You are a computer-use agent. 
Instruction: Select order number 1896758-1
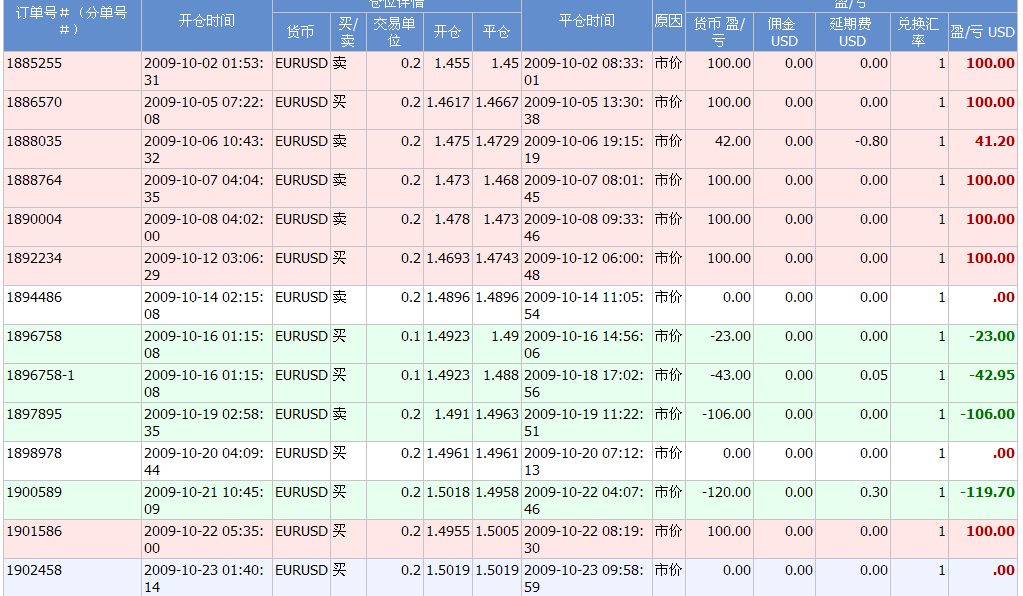pos(40,376)
